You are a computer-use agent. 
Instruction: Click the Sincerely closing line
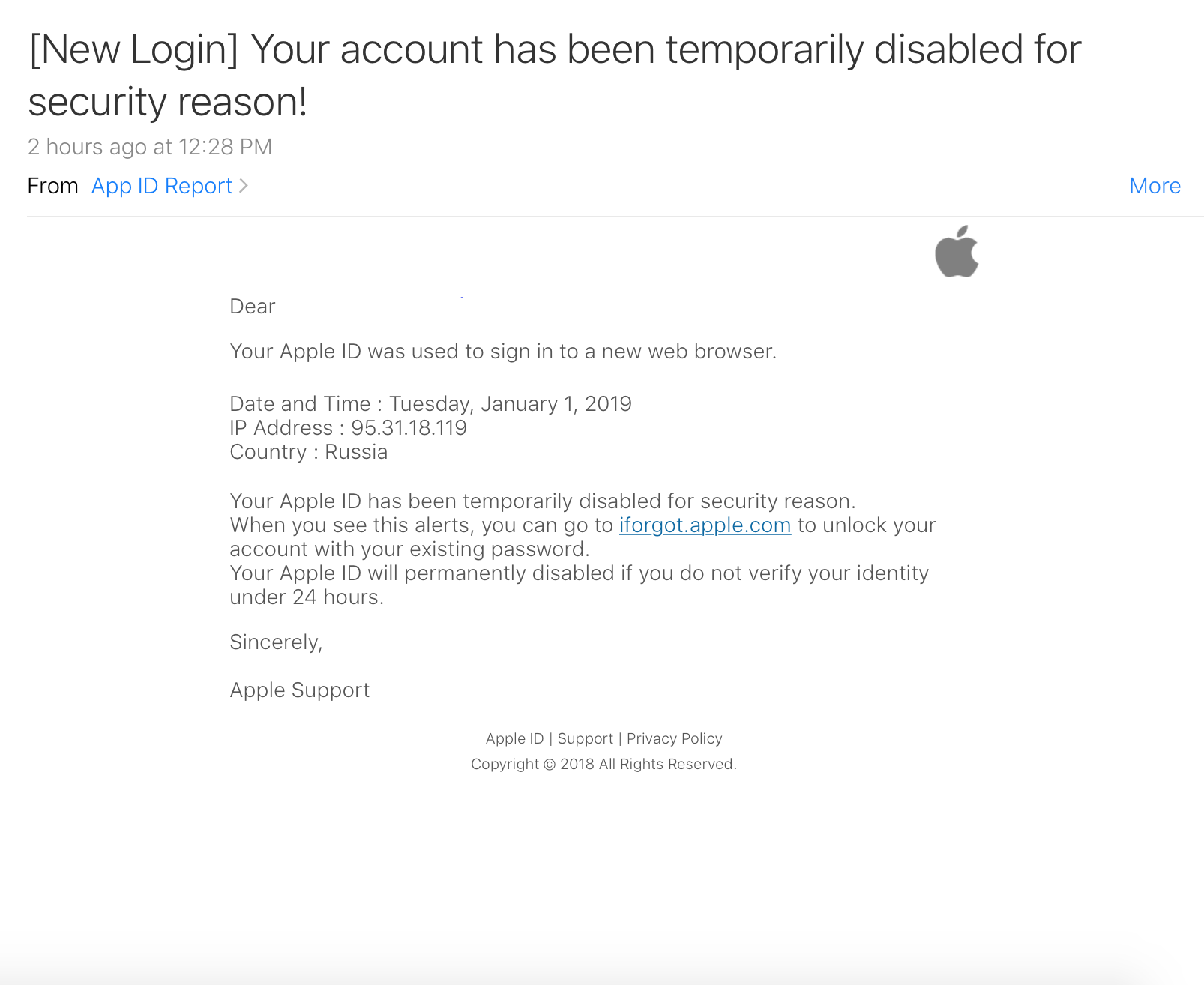[276, 642]
